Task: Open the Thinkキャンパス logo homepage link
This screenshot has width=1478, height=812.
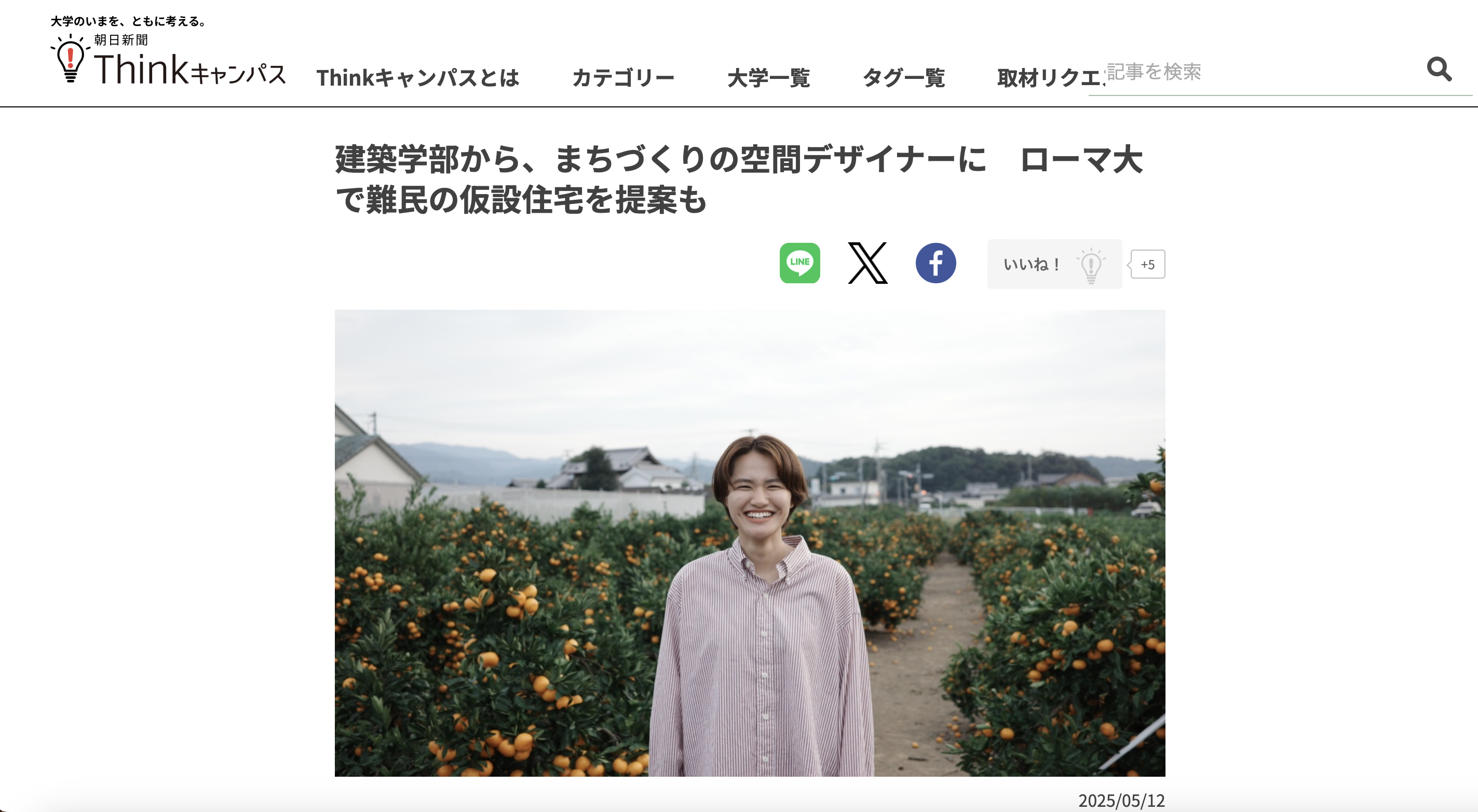Action: (x=169, y=59)
